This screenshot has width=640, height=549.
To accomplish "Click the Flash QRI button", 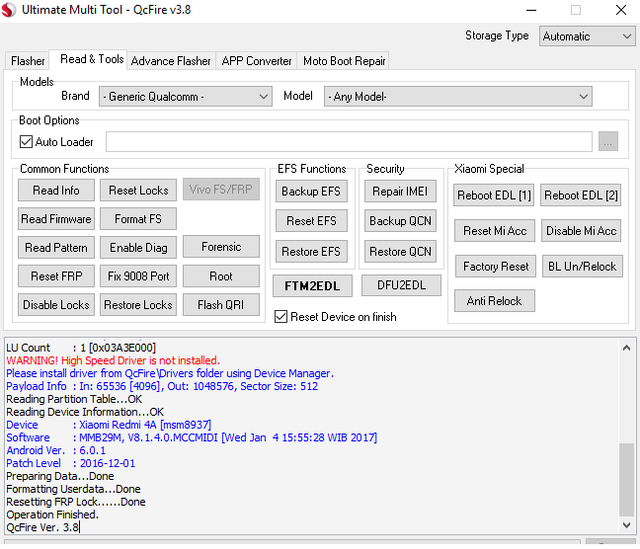I will [x=221, y=305].
